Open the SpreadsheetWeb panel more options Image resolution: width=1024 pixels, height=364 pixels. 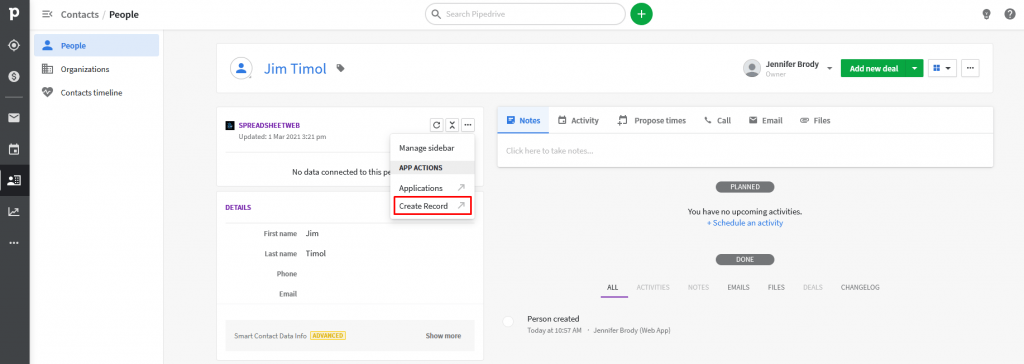pyautogui.click(x=467, y=125)
